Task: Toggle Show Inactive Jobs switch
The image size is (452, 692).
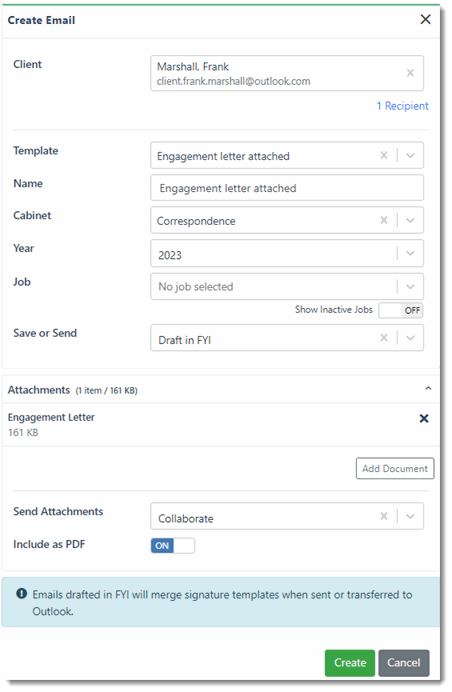Action: click(x=400, y=310)
